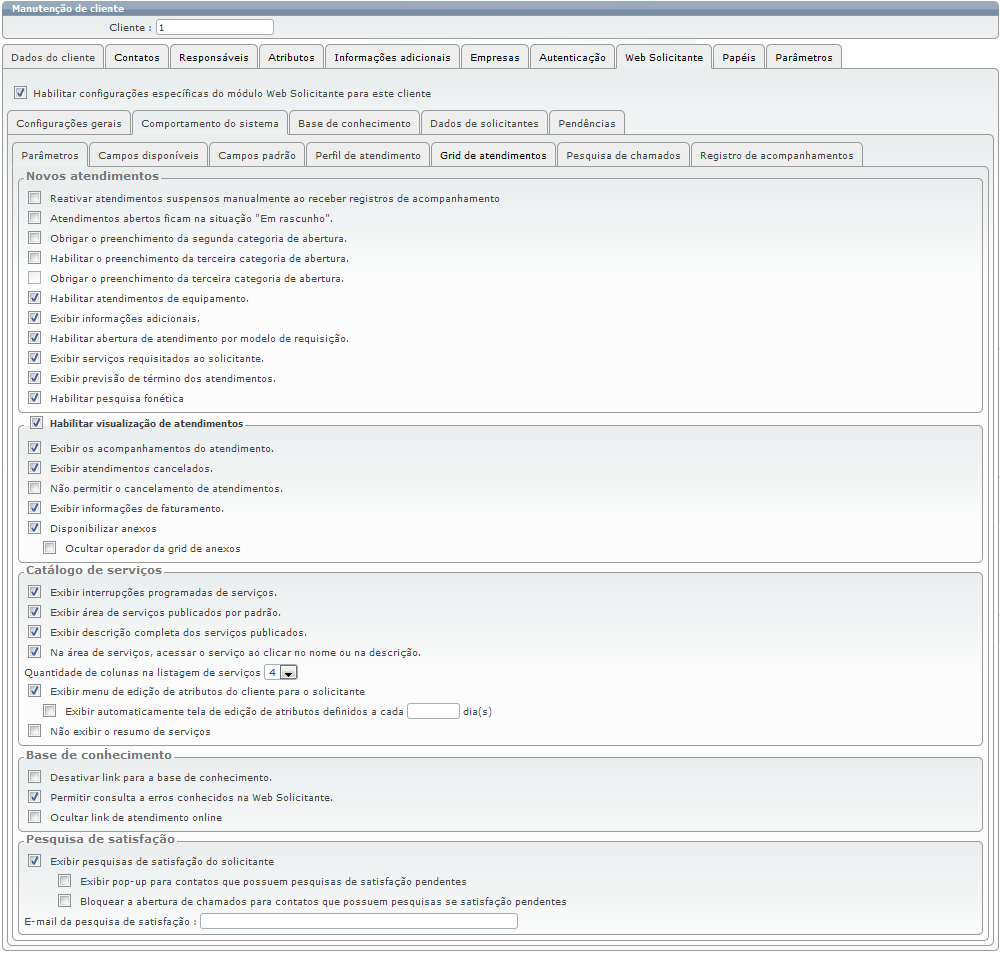
Task: Disable abertura por modelo de requisição
Action: click(34, 337)
